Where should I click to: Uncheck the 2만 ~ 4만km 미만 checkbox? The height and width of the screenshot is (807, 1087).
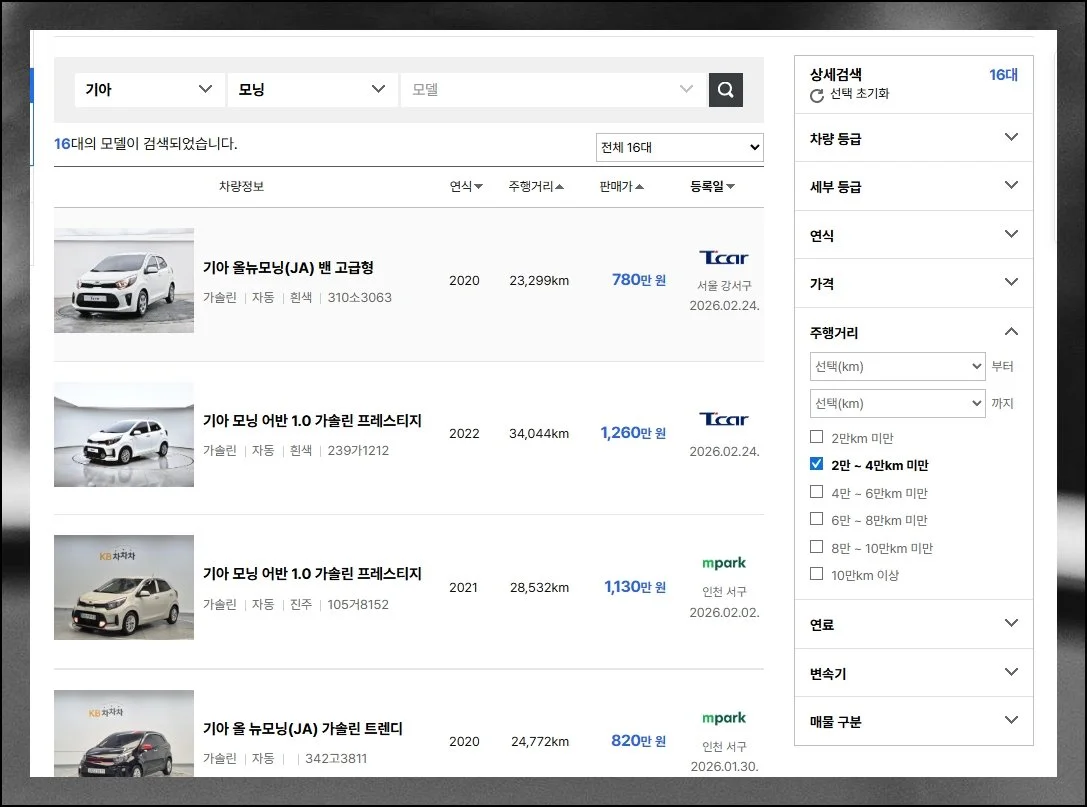pyautogui.click(x=817, y=464)
